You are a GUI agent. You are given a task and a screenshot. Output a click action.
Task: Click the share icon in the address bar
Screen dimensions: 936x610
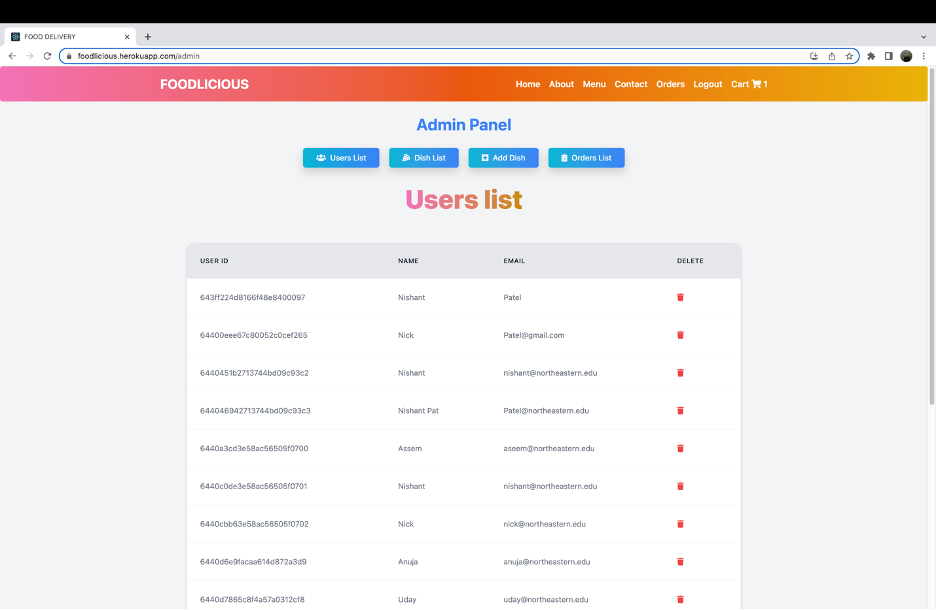831,56
